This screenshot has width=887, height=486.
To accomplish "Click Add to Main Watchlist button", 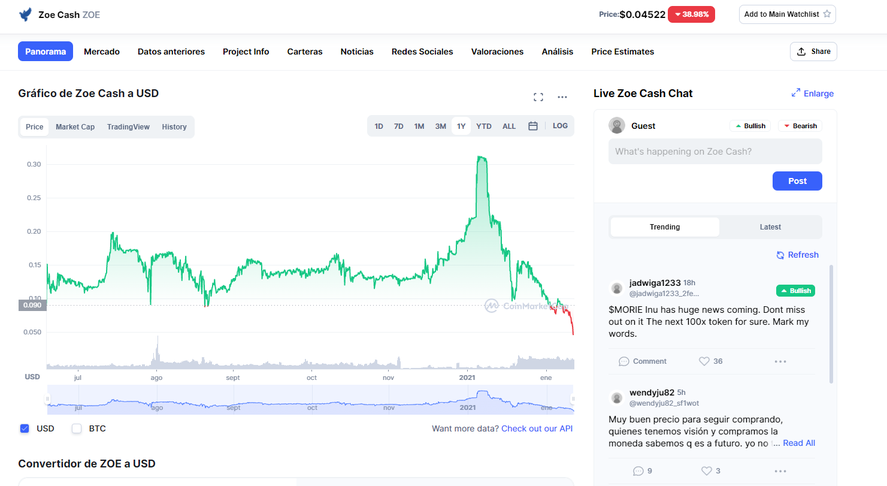I will 787,14.
